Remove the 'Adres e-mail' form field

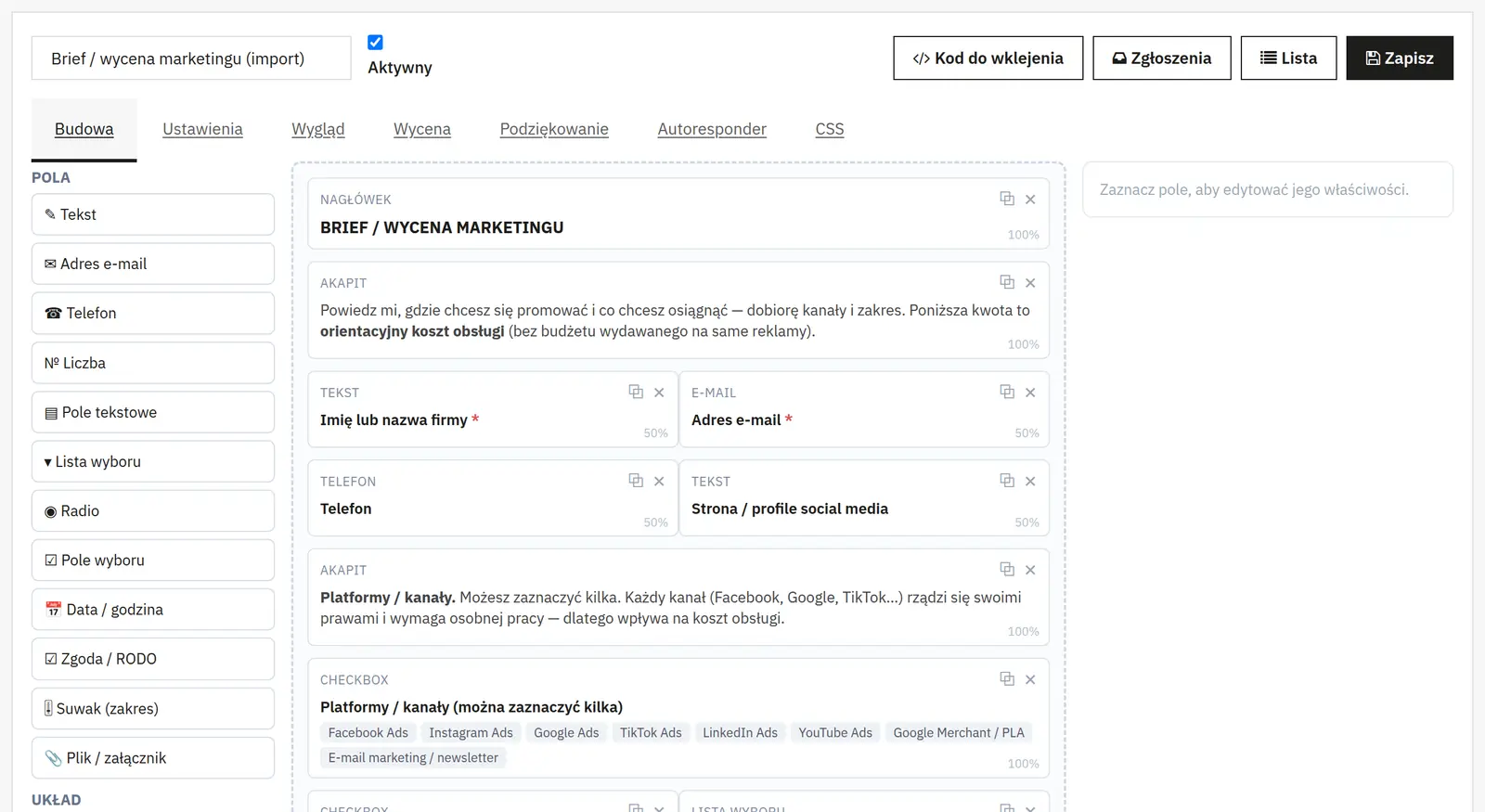tap(1030, 393)
